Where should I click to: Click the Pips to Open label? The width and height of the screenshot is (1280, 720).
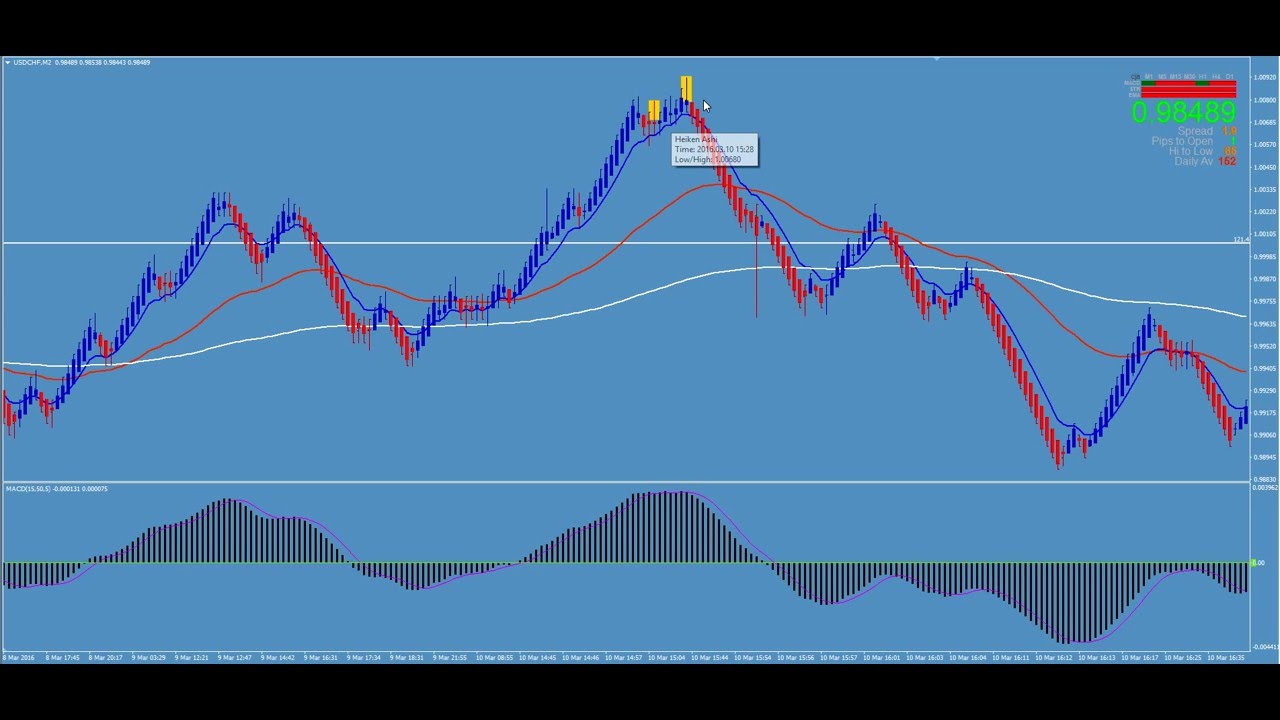pyautogui.click(x=1182, y=141)
